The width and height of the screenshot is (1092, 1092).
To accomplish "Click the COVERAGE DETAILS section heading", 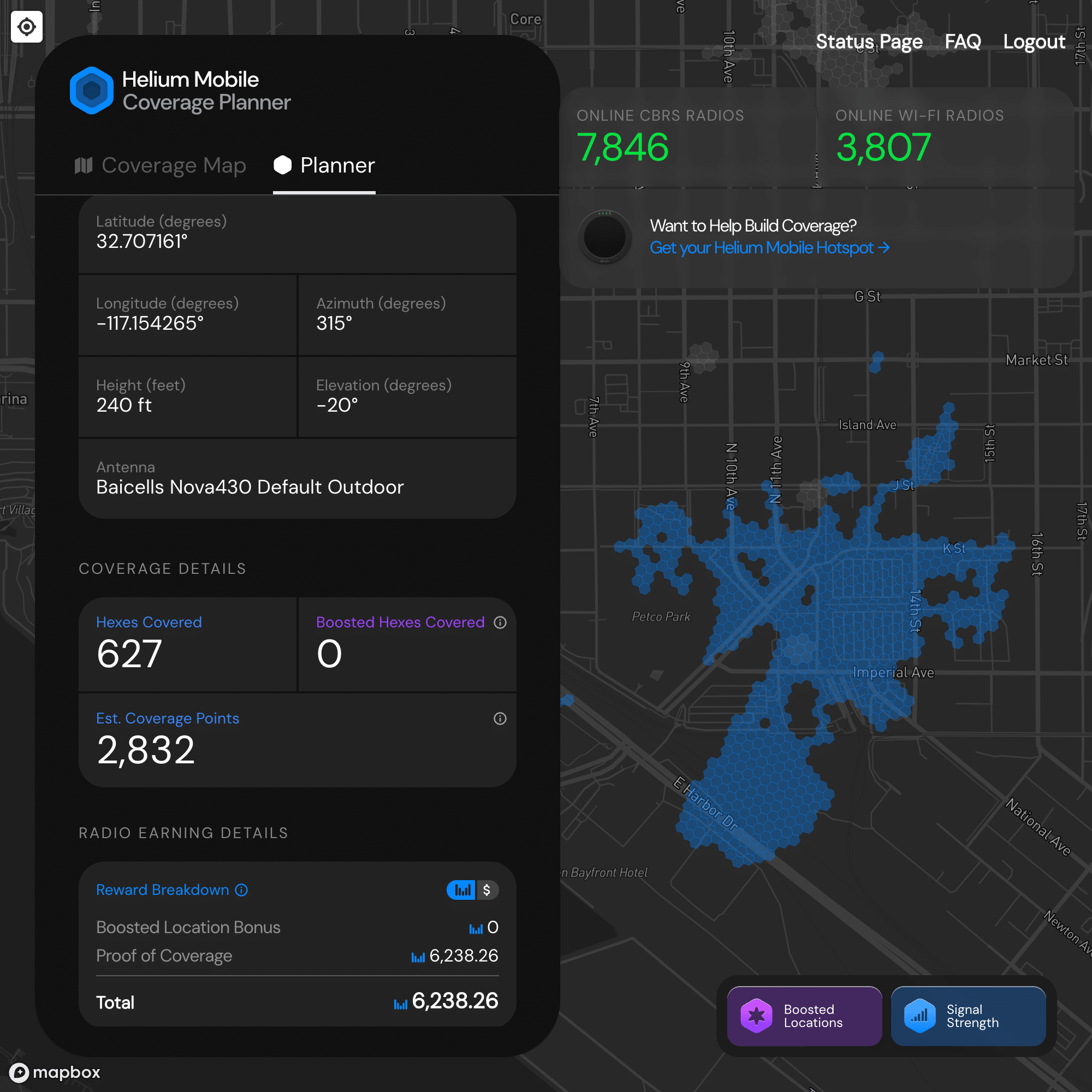I will [162, 568].
